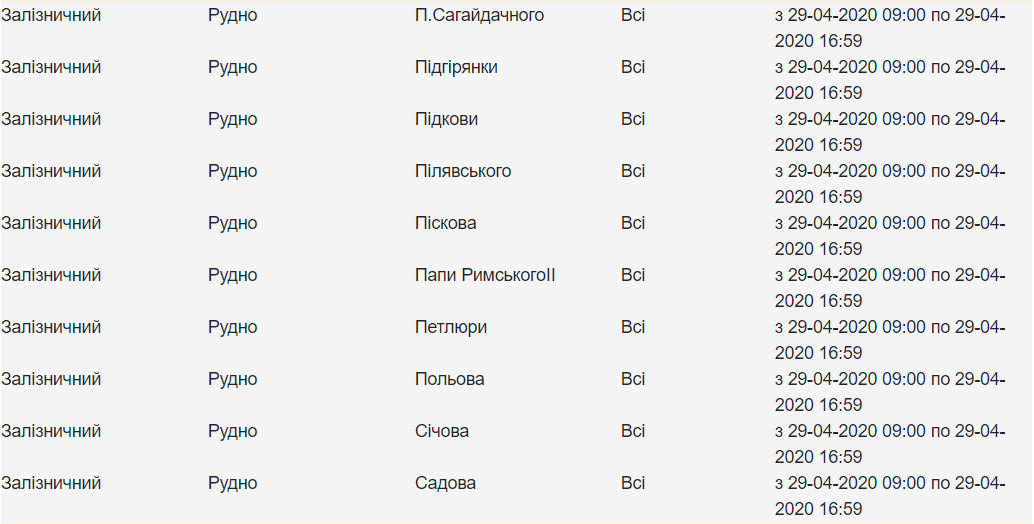Image resolution: width=1034 pixels, height=524 pixels.
Task: Click Рудно in the Польова row
Action: pos(232,380)
